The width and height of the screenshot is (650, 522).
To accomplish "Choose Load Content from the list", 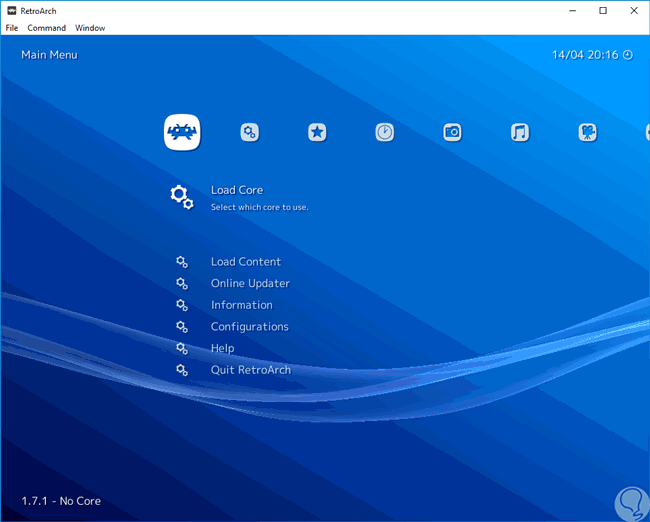I will [246, 262].
